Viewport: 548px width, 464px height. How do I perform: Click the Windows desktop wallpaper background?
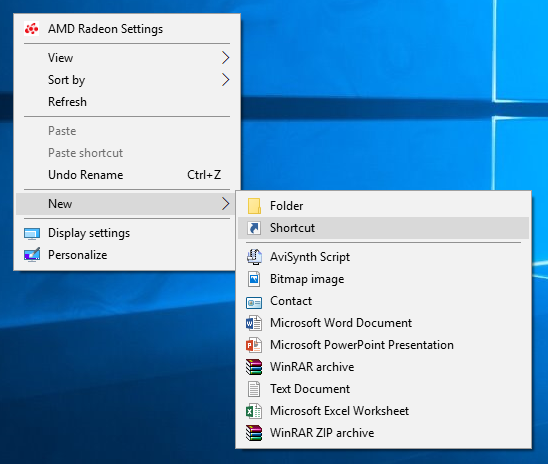(x=384, y=87)
